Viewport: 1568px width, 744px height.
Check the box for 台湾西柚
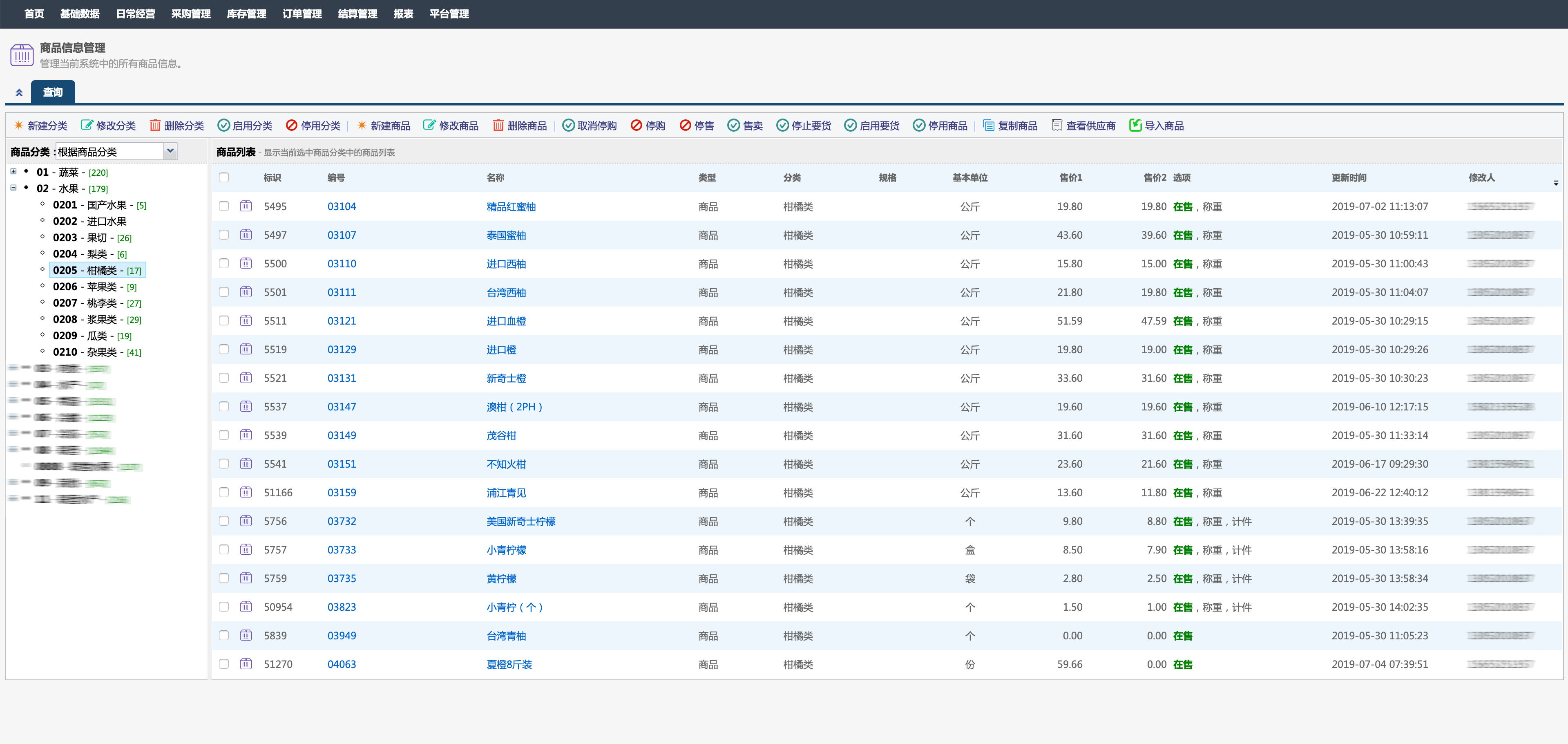(x=224, y=291)
